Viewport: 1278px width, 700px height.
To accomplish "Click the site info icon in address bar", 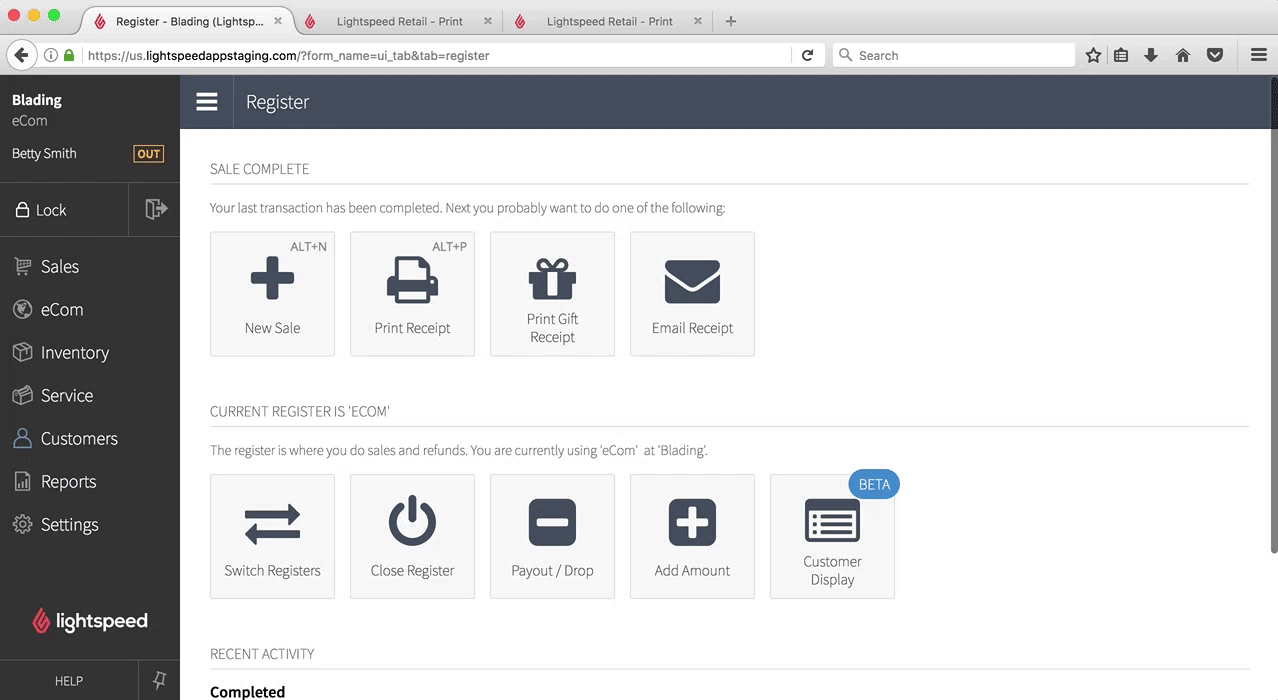I will (50, 56).
